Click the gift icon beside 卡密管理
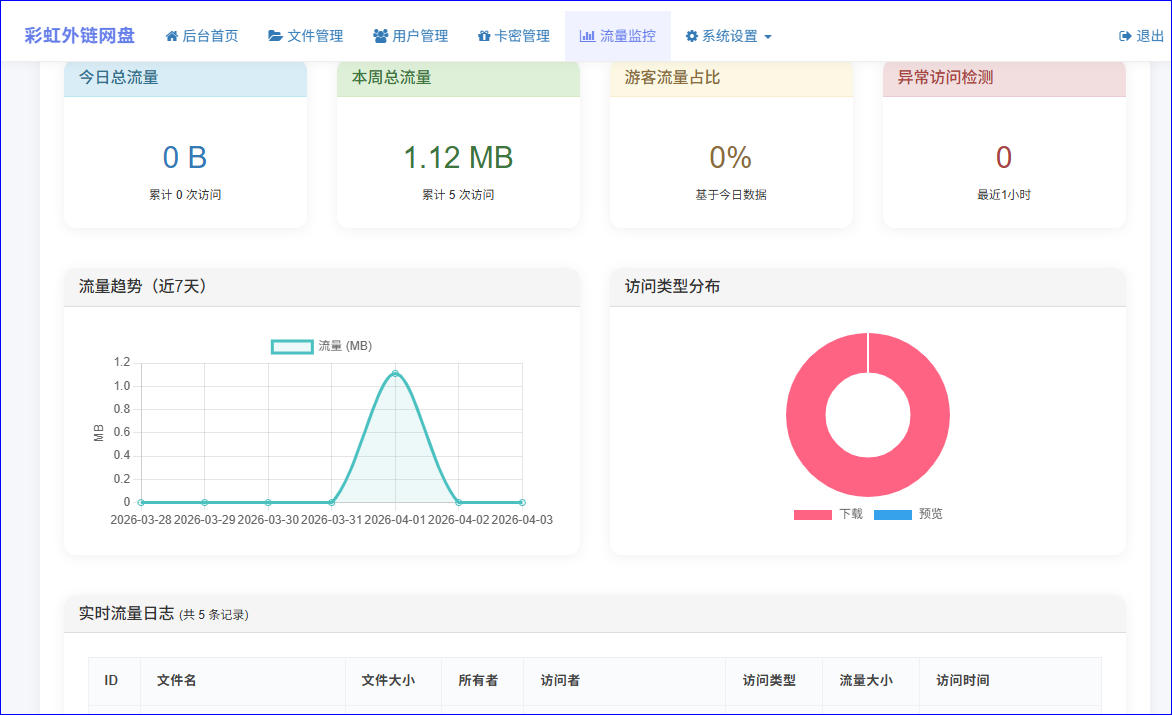 pyautogui.click(x=484, y=36)
